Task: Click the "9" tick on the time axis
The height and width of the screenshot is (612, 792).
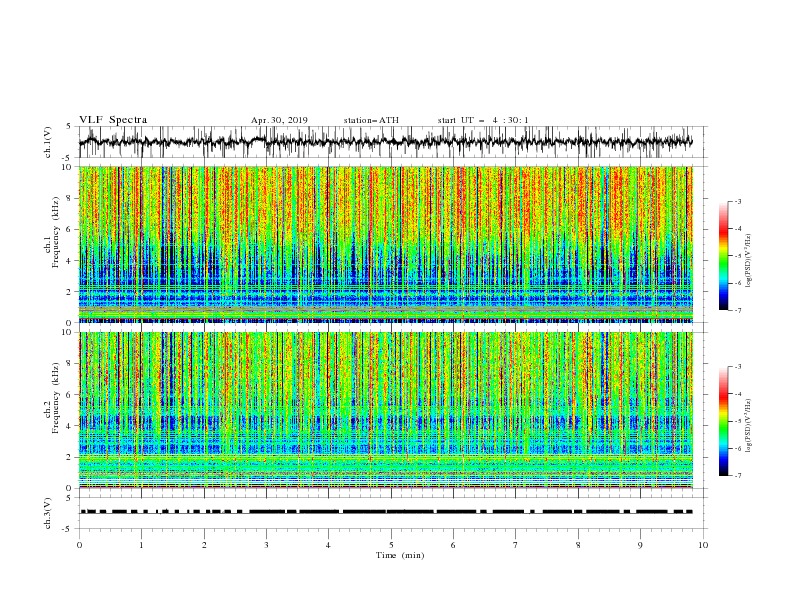Action: click(x=640, y=545)
